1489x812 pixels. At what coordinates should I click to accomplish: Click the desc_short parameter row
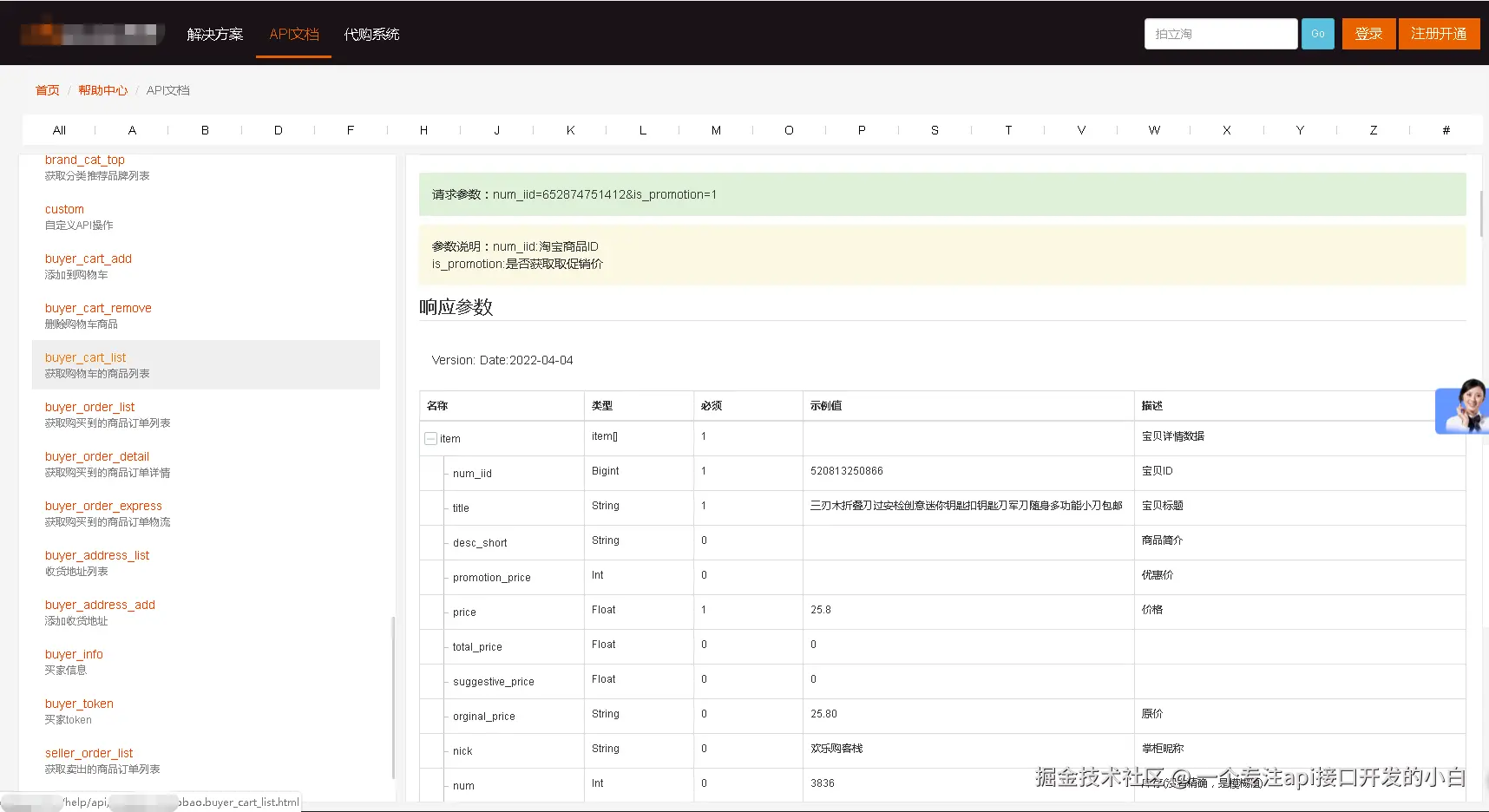click(942, 542)
